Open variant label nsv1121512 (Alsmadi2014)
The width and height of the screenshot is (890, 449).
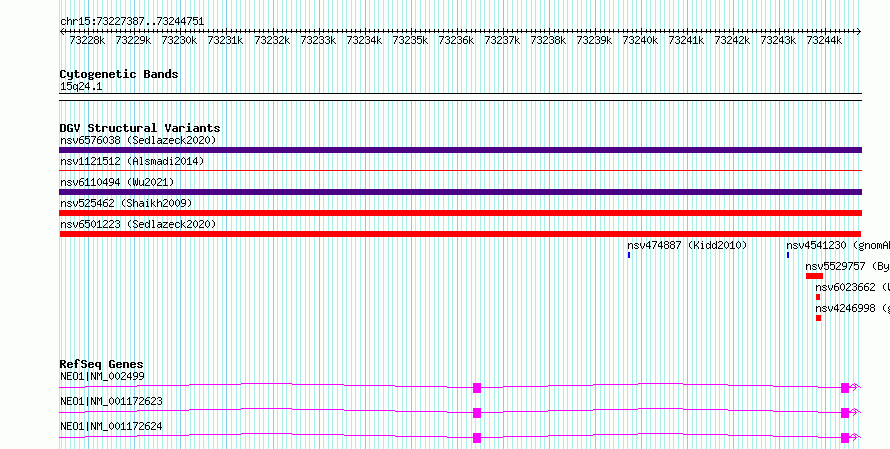[x=132, y=161]
